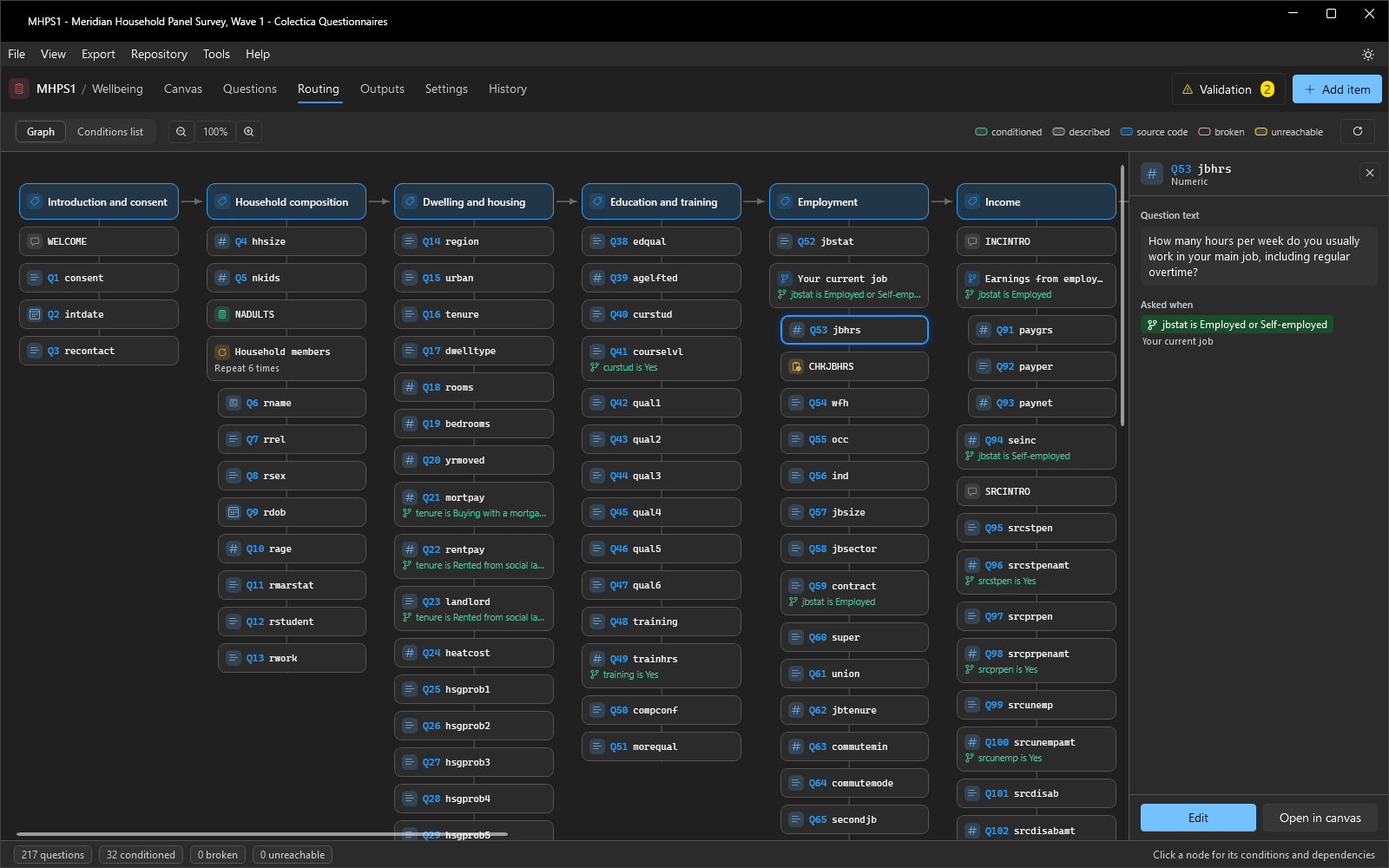Click the Add item button
Viewport: 1389px width, 868px height.
coord(1337,89)
